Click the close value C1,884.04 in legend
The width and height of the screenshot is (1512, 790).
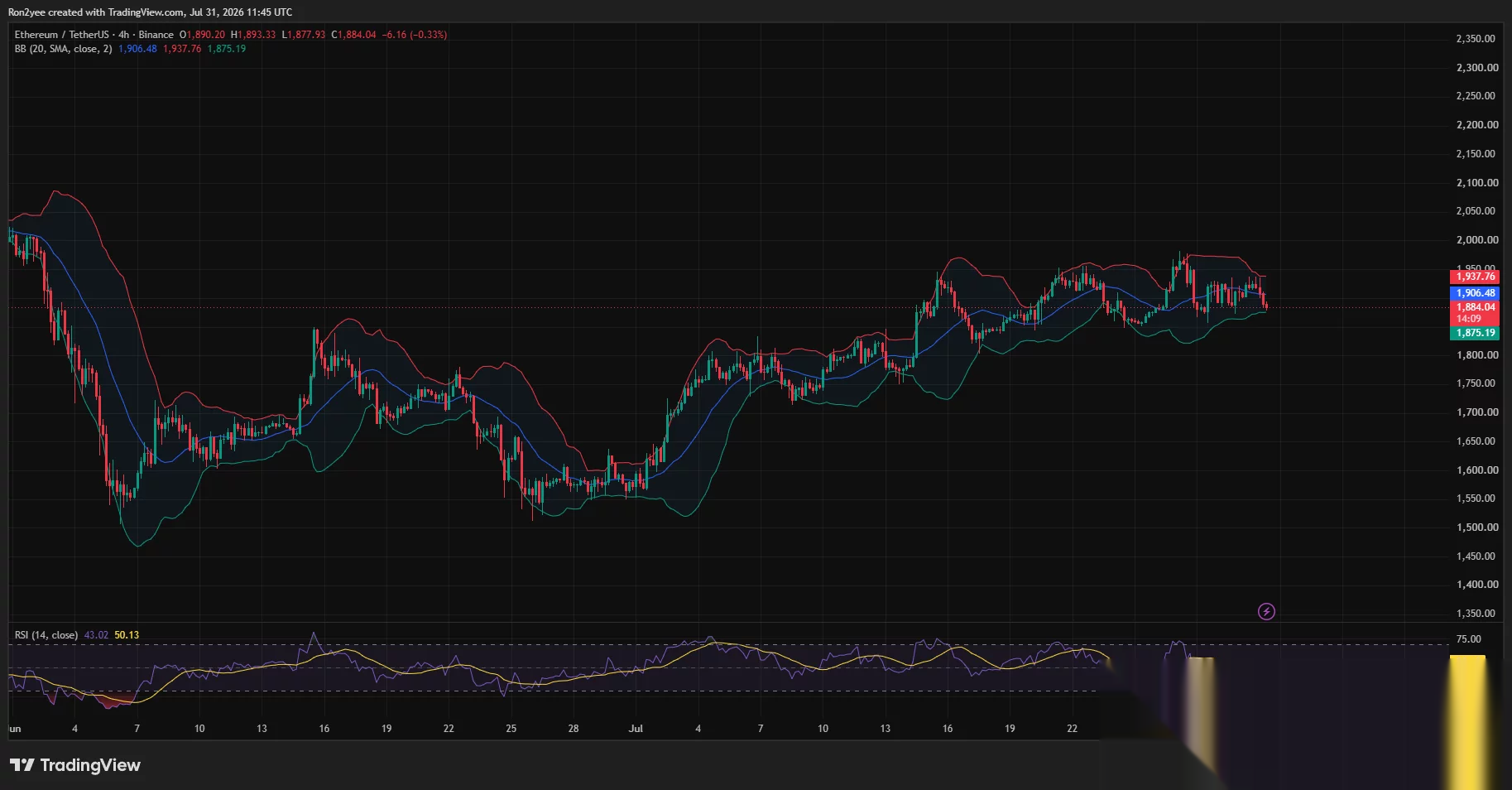(x=353, y=35)
